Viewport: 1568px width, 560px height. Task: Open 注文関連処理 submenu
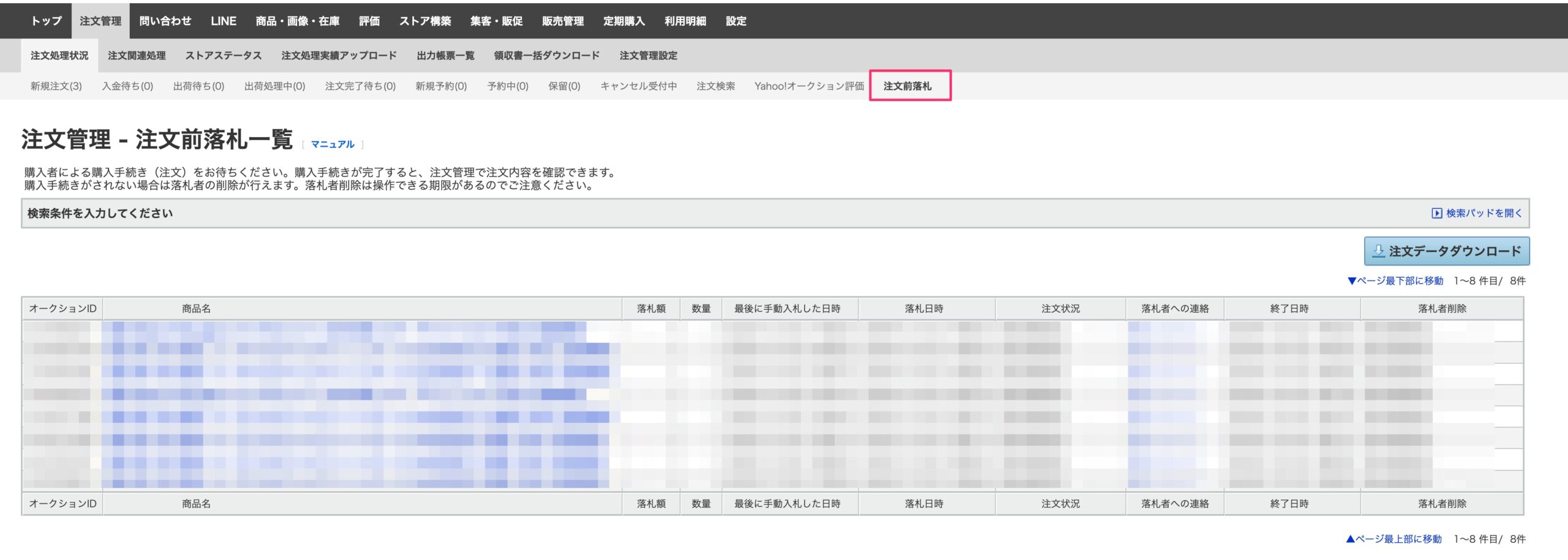[x=137, y=56]
